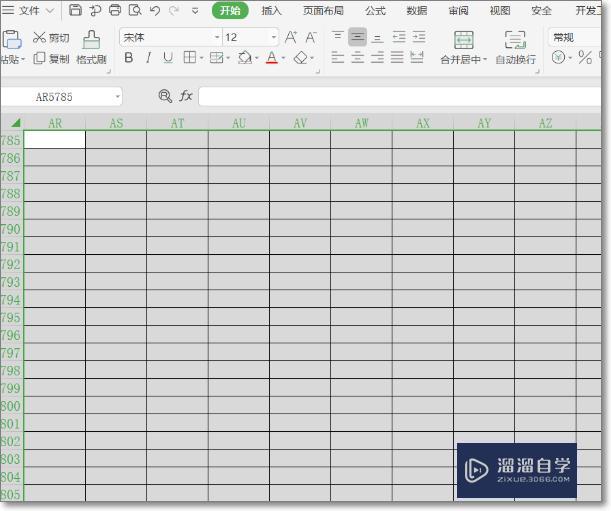
Task: Toggle Italic formatting
Action: coord(148,58)
